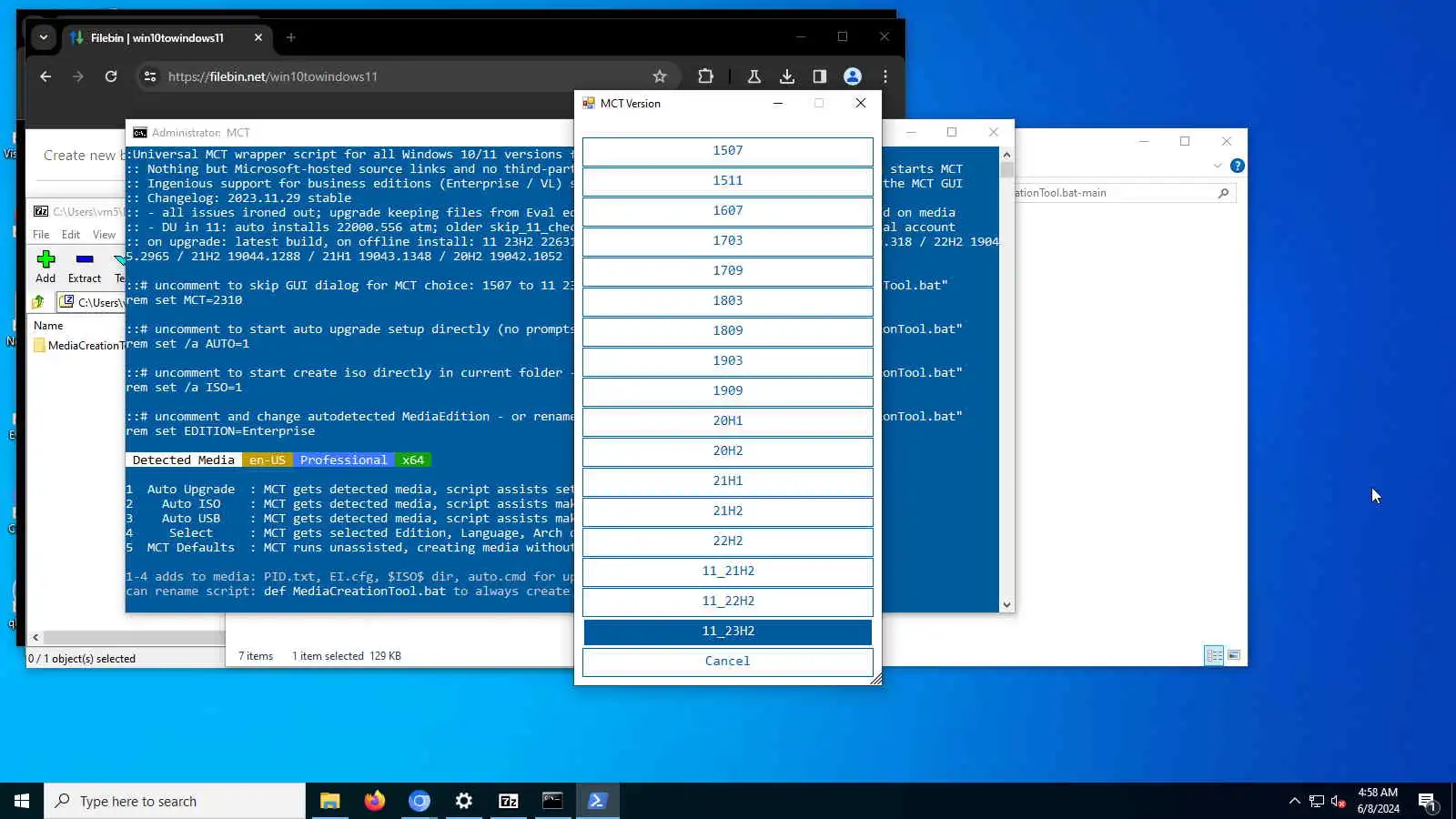The image size is (1456, 819).
Task: Pick version 1709 from the list
Action: click(727, 271)
